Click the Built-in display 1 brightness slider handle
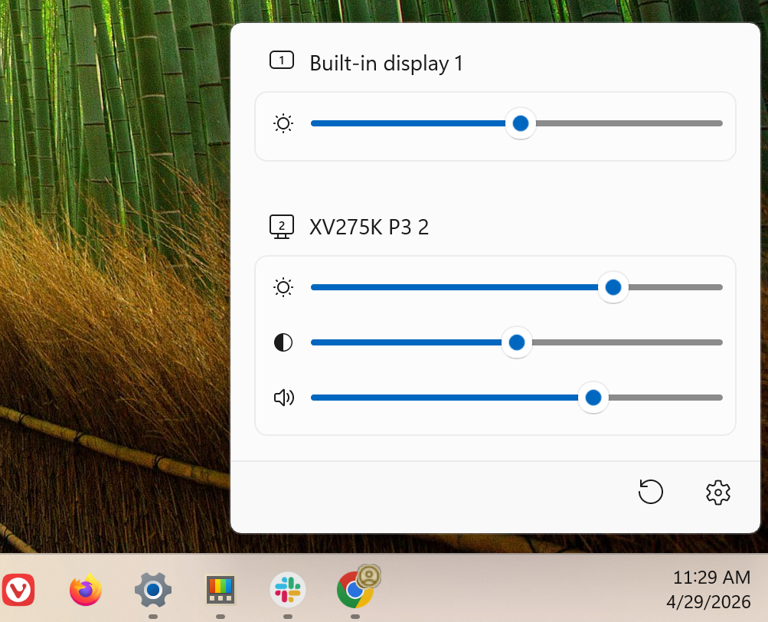Viewport: 768px width, 622px height. [x=520, y=124]
